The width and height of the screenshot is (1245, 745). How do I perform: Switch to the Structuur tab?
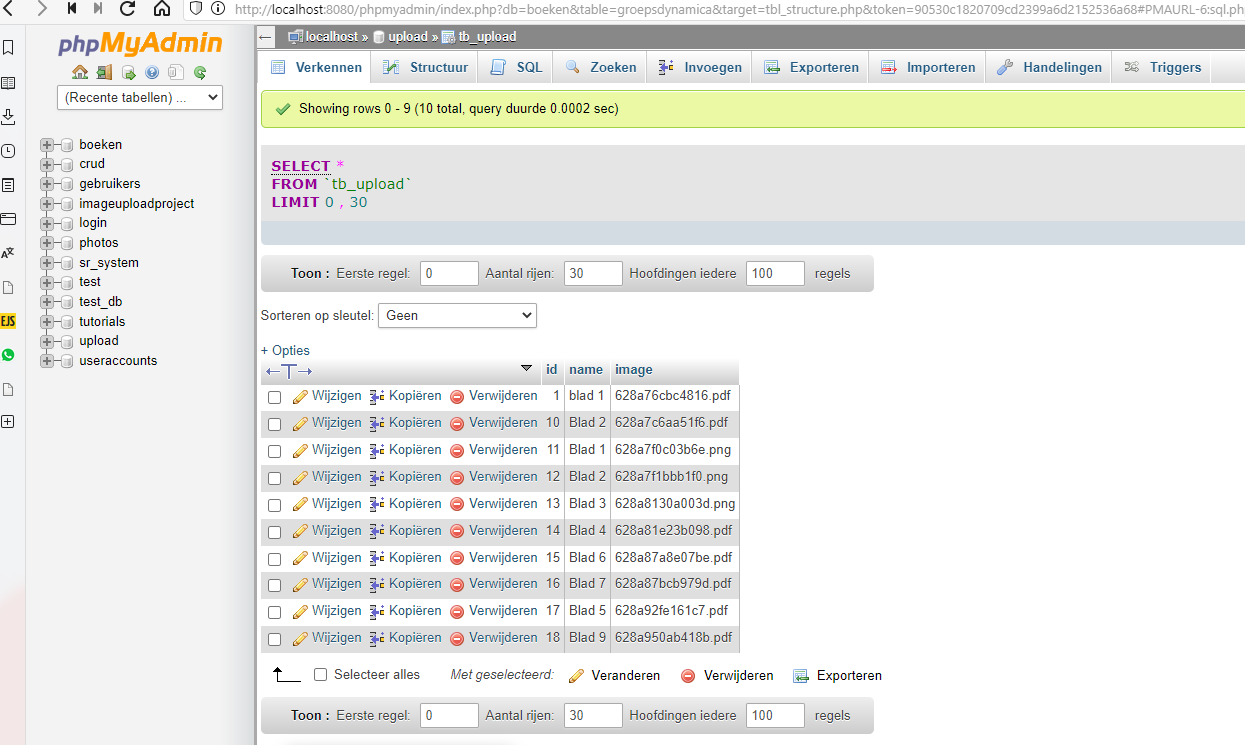tap(425, 67)
